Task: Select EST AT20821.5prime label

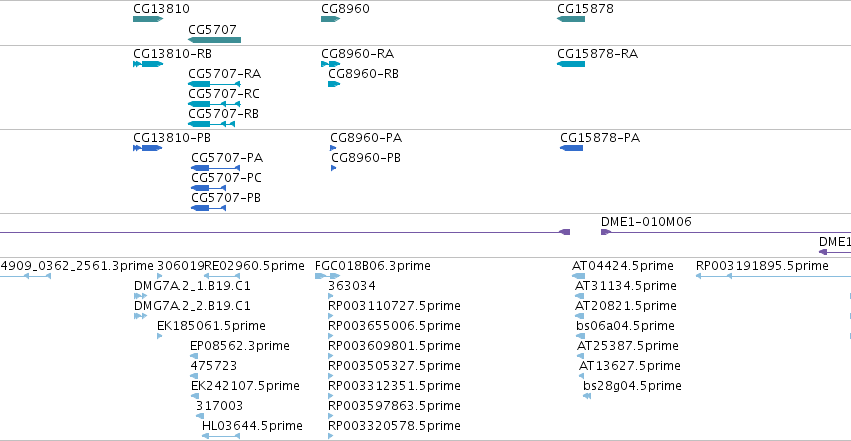Action: [x=626, y=306]
